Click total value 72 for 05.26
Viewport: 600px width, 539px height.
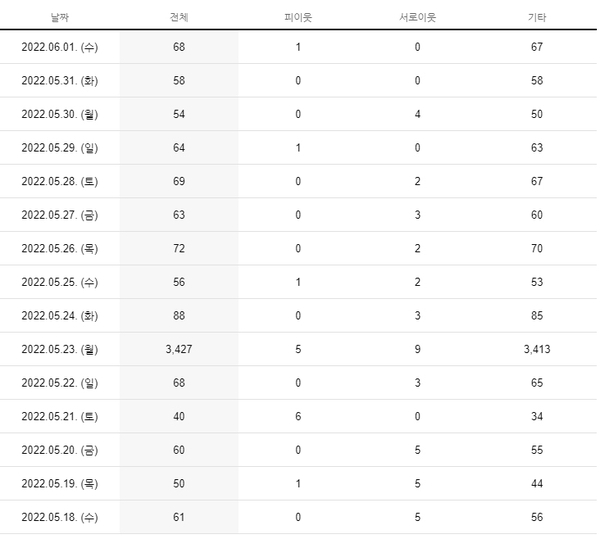pos(179,249)
